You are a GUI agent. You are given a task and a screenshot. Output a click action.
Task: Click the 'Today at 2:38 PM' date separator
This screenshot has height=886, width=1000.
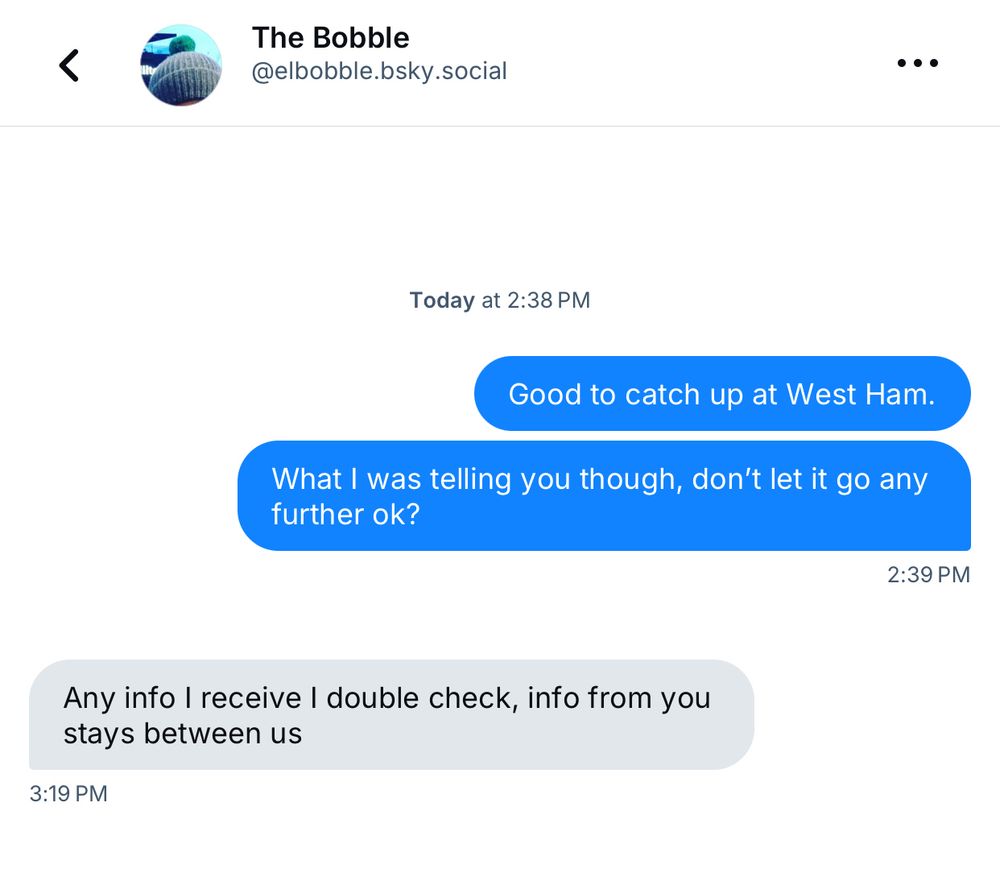point(500,300)
